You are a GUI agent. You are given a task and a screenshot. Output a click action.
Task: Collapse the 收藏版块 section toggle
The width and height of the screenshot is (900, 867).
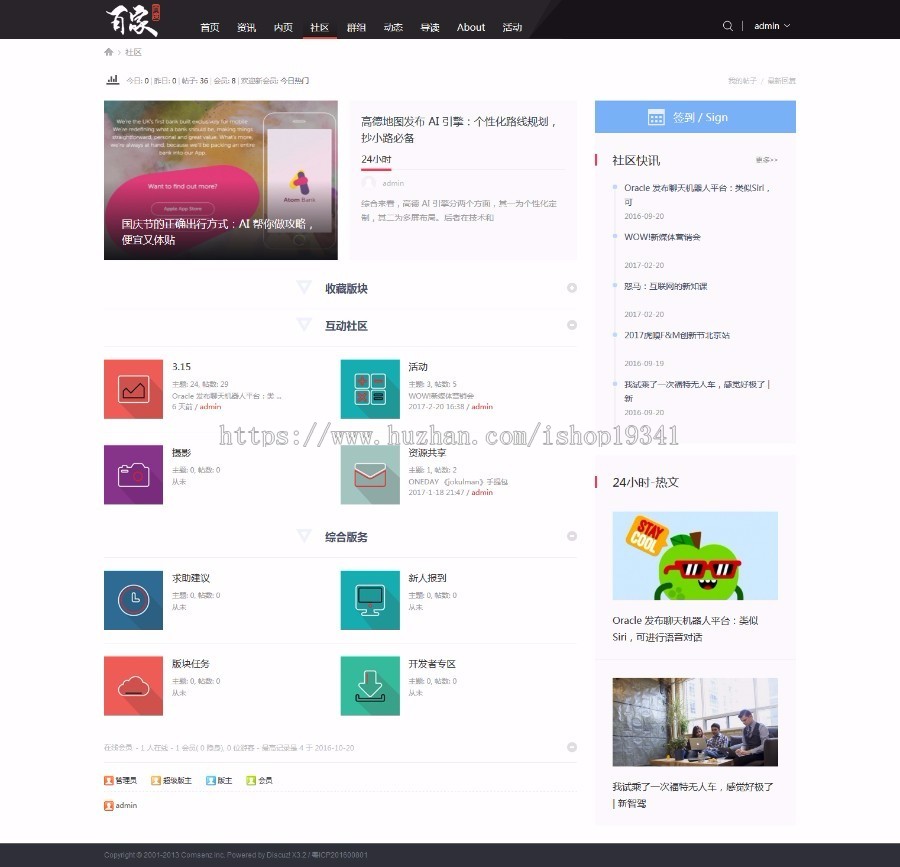coord(572,288)
